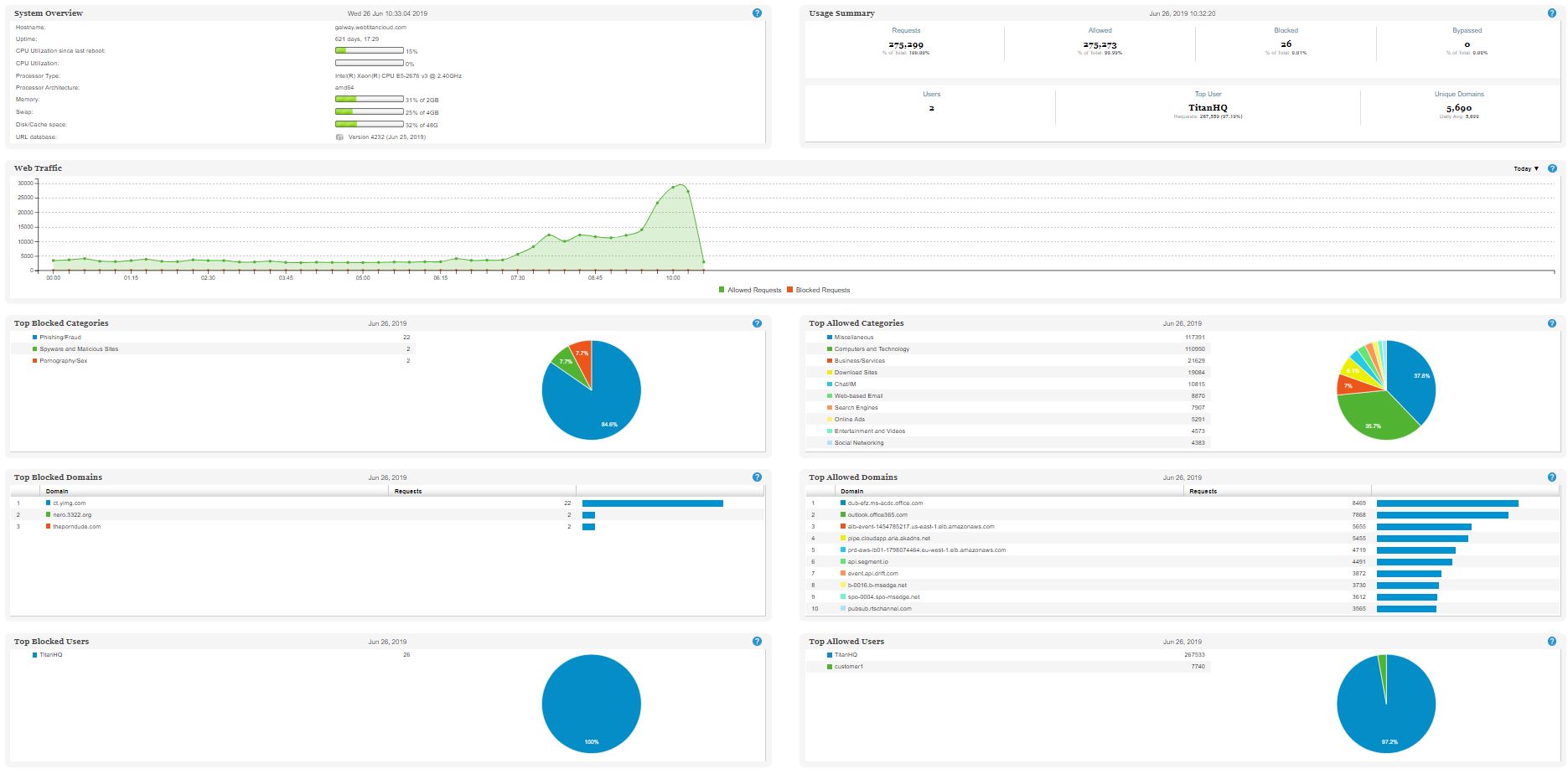Click customer1 in Top Allowed Users
The height and width of the screenshot is (774, 1568).
point(849,667)
